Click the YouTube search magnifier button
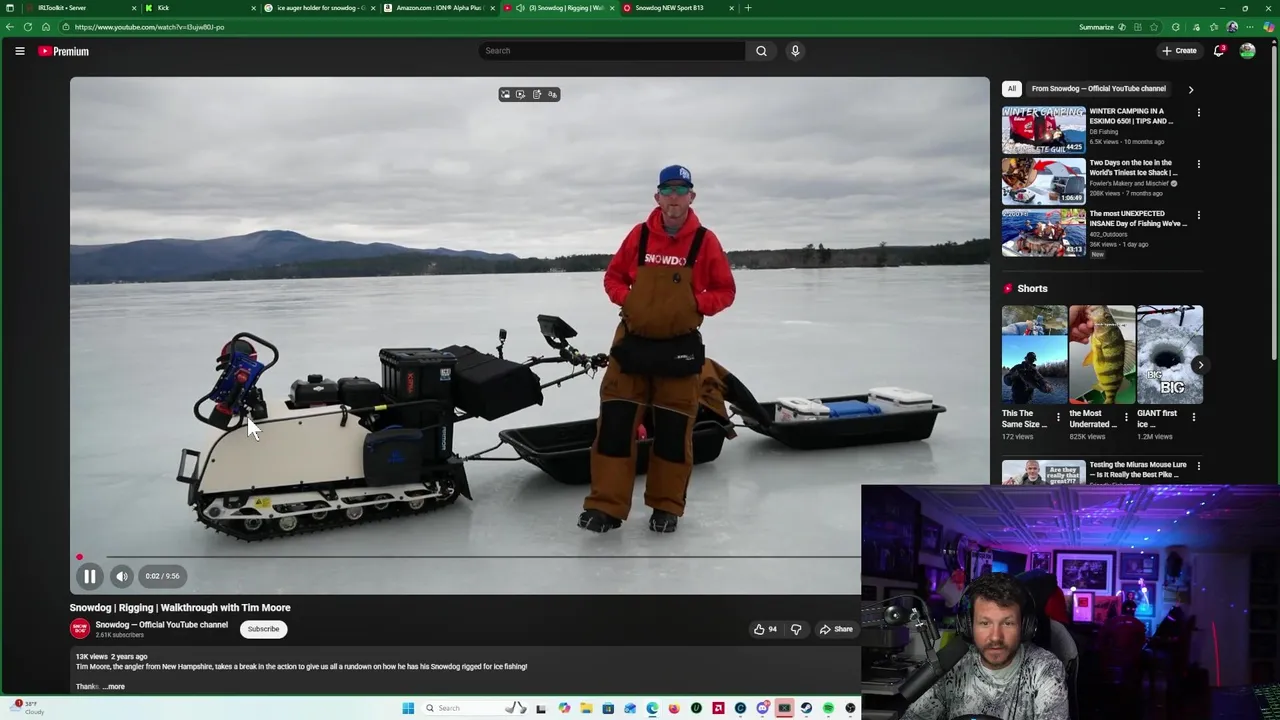1280x720 pixels. pyautogui.click(x=761, y=51)
